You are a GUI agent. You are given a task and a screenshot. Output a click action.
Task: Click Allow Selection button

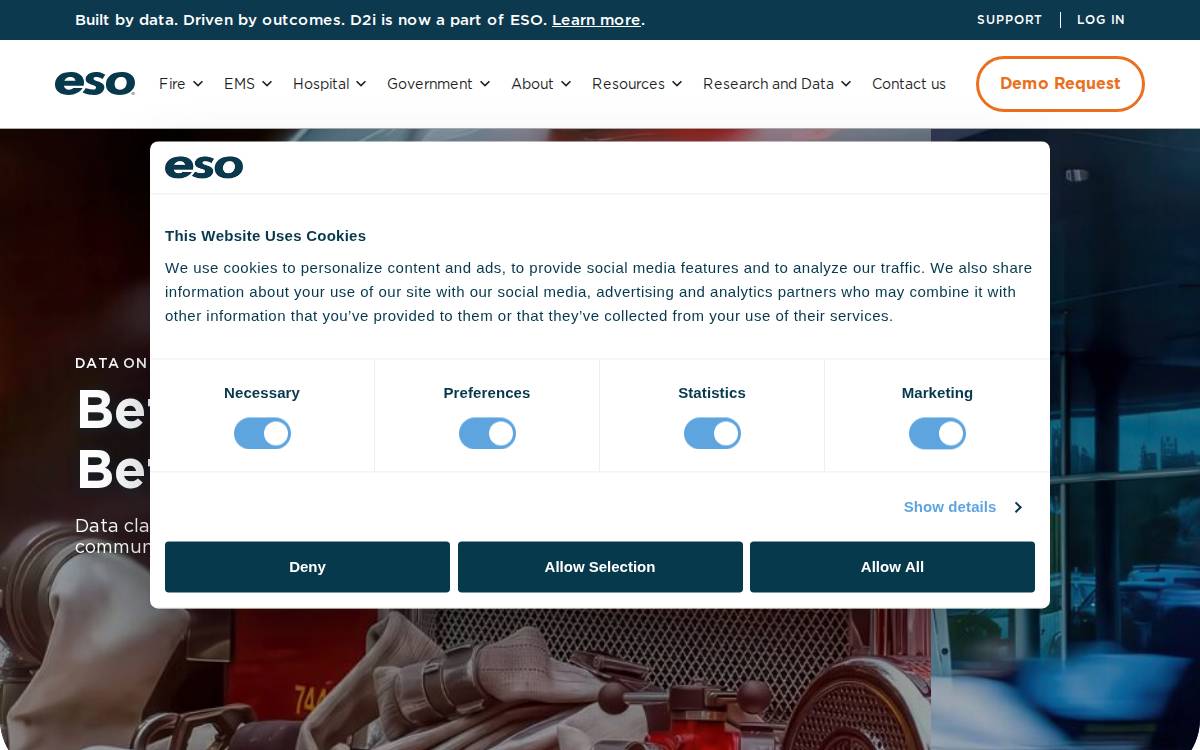tap(600, 567)
